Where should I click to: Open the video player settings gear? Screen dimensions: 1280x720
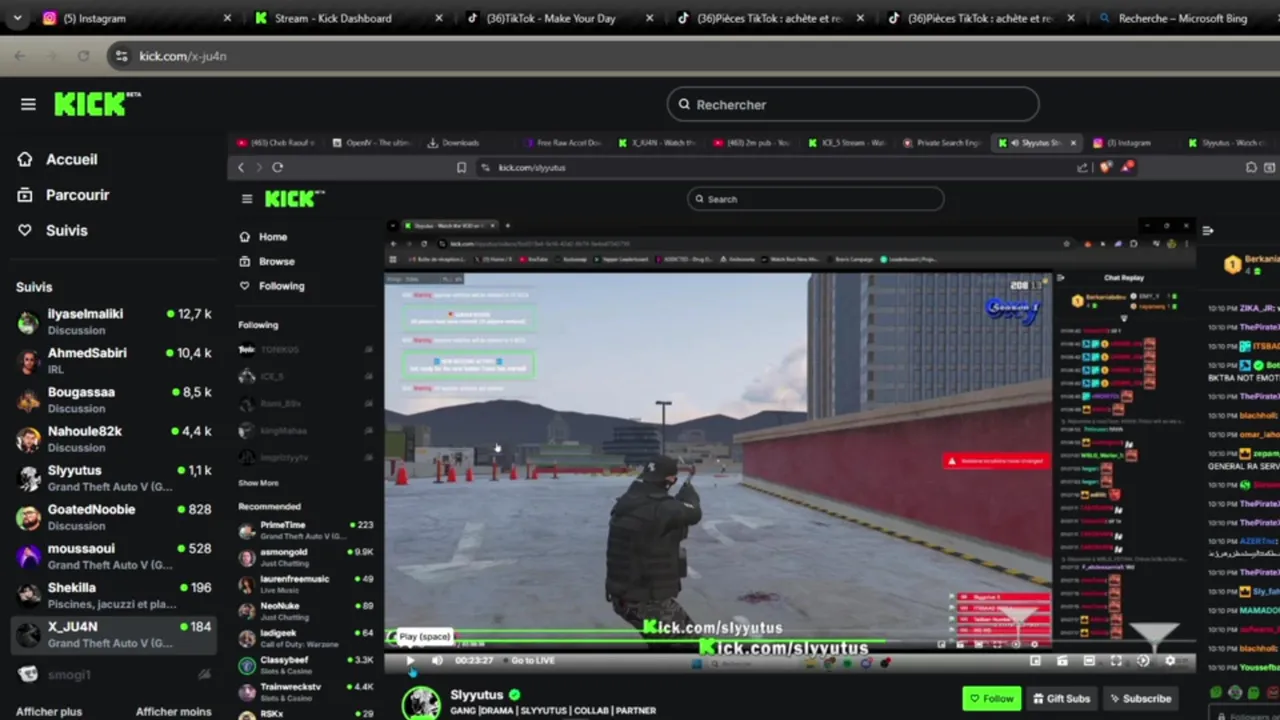pyautogui.click(x=1170, y=660)
